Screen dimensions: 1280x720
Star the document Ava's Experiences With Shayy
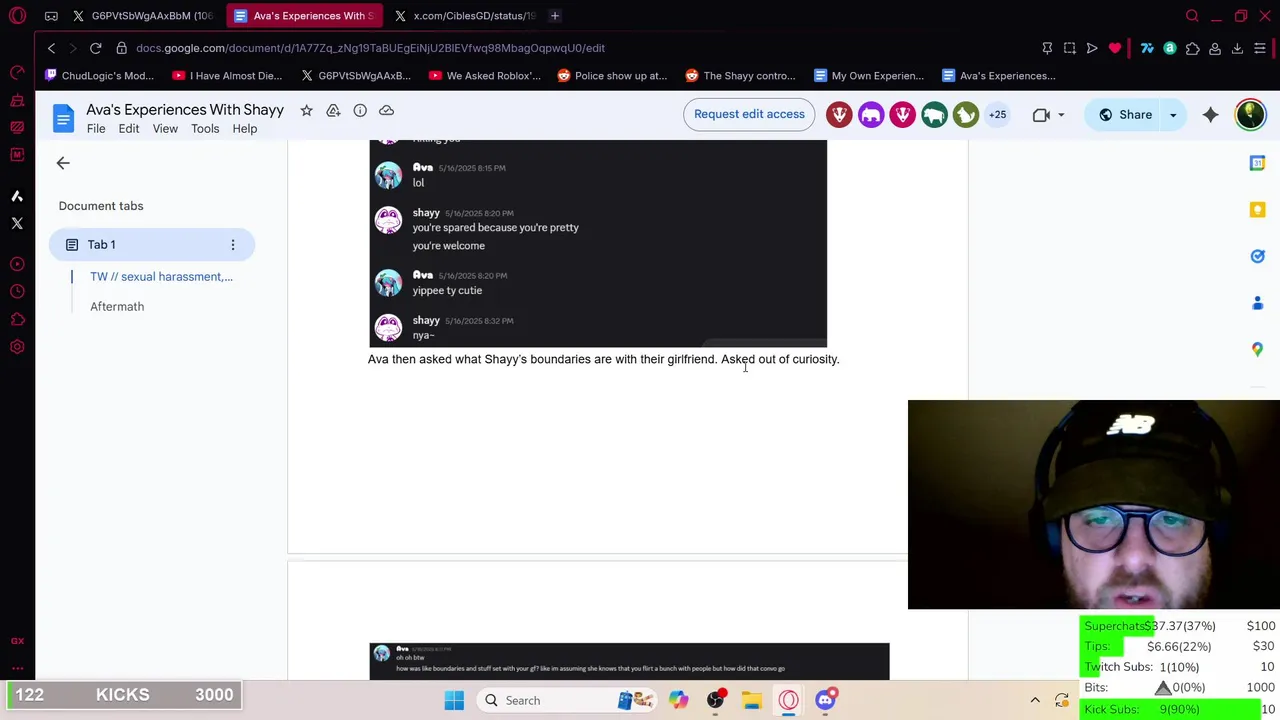point(306,110)
